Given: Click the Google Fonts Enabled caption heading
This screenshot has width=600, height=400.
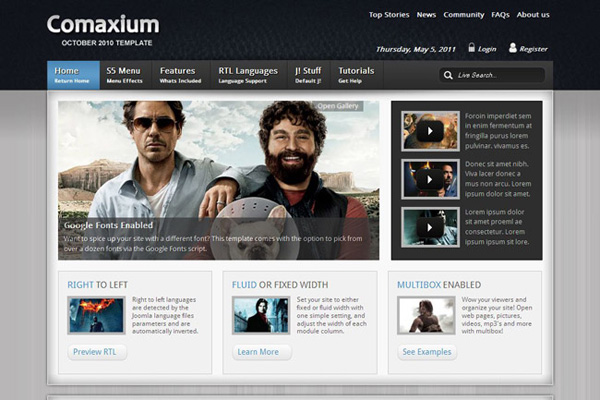Looking at the screenshot, I should point(108,225).
